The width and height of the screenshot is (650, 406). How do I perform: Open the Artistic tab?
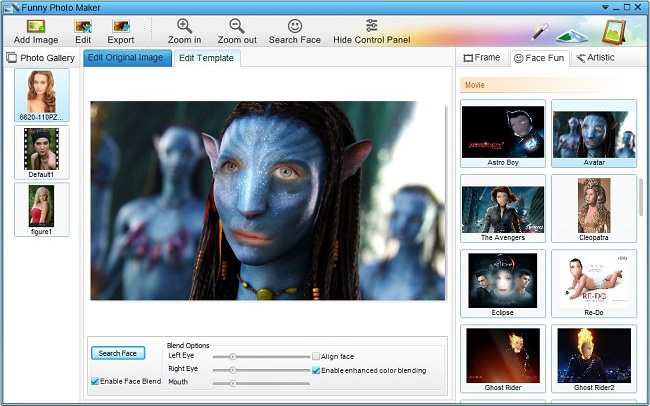(595, 58)
